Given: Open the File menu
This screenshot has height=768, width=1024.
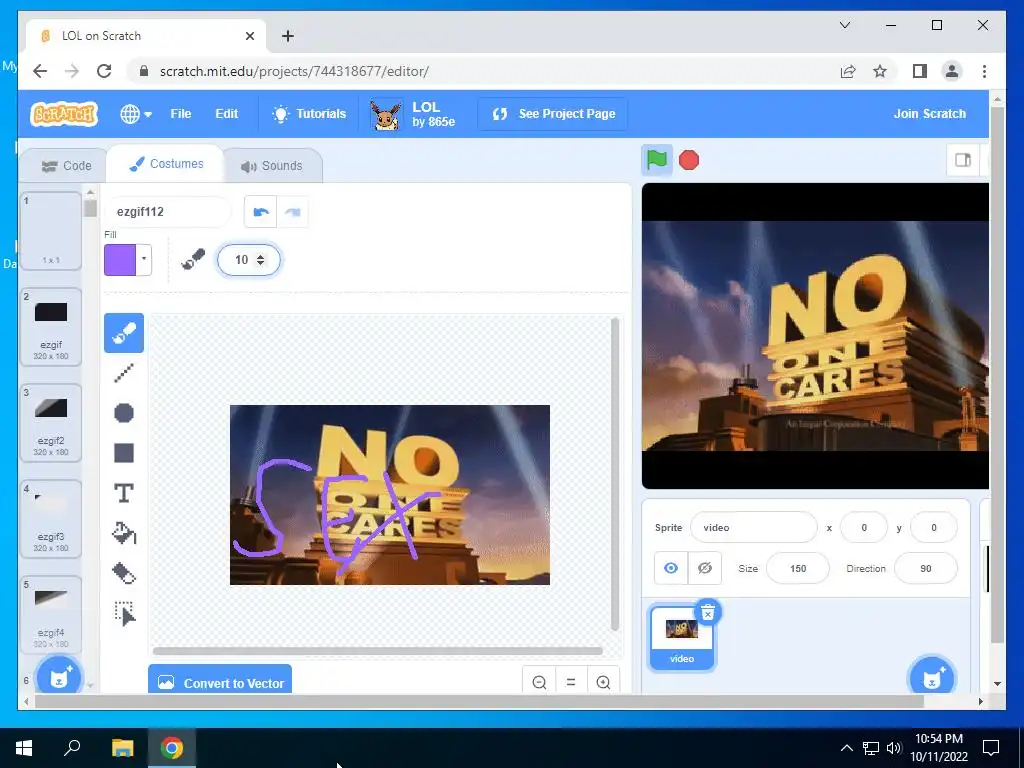Looking at the screenshot, I should pos(181,114).
